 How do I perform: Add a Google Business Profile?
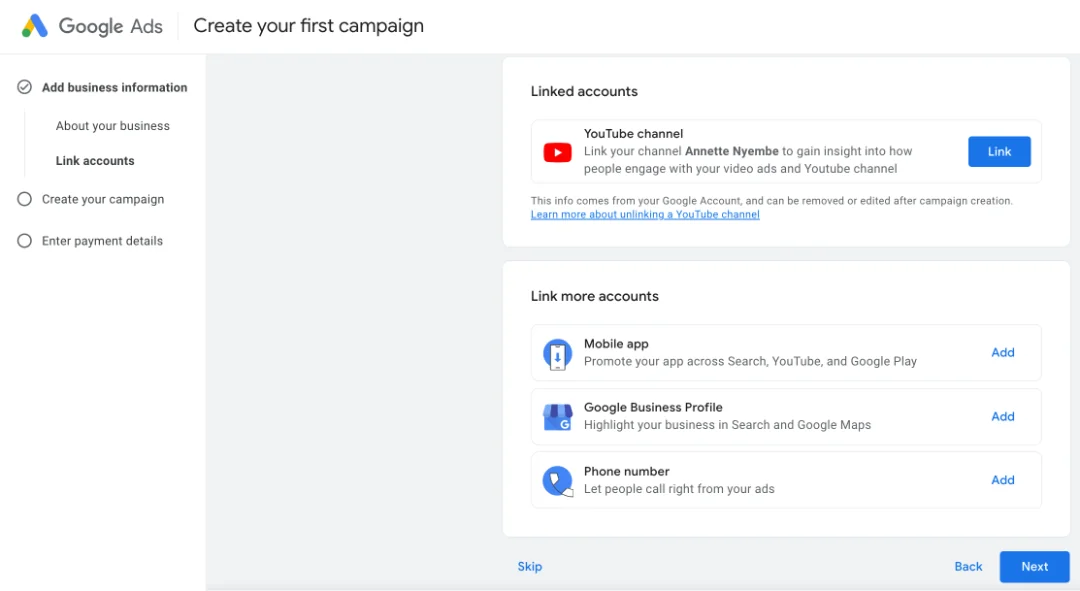(1003, 416)
